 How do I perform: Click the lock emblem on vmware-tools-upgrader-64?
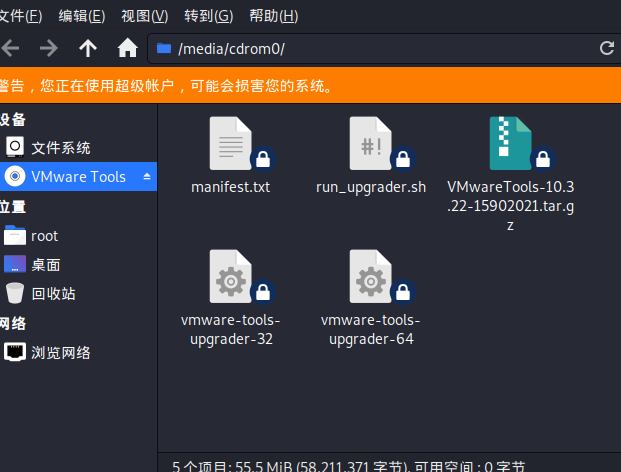coord(403,293)
